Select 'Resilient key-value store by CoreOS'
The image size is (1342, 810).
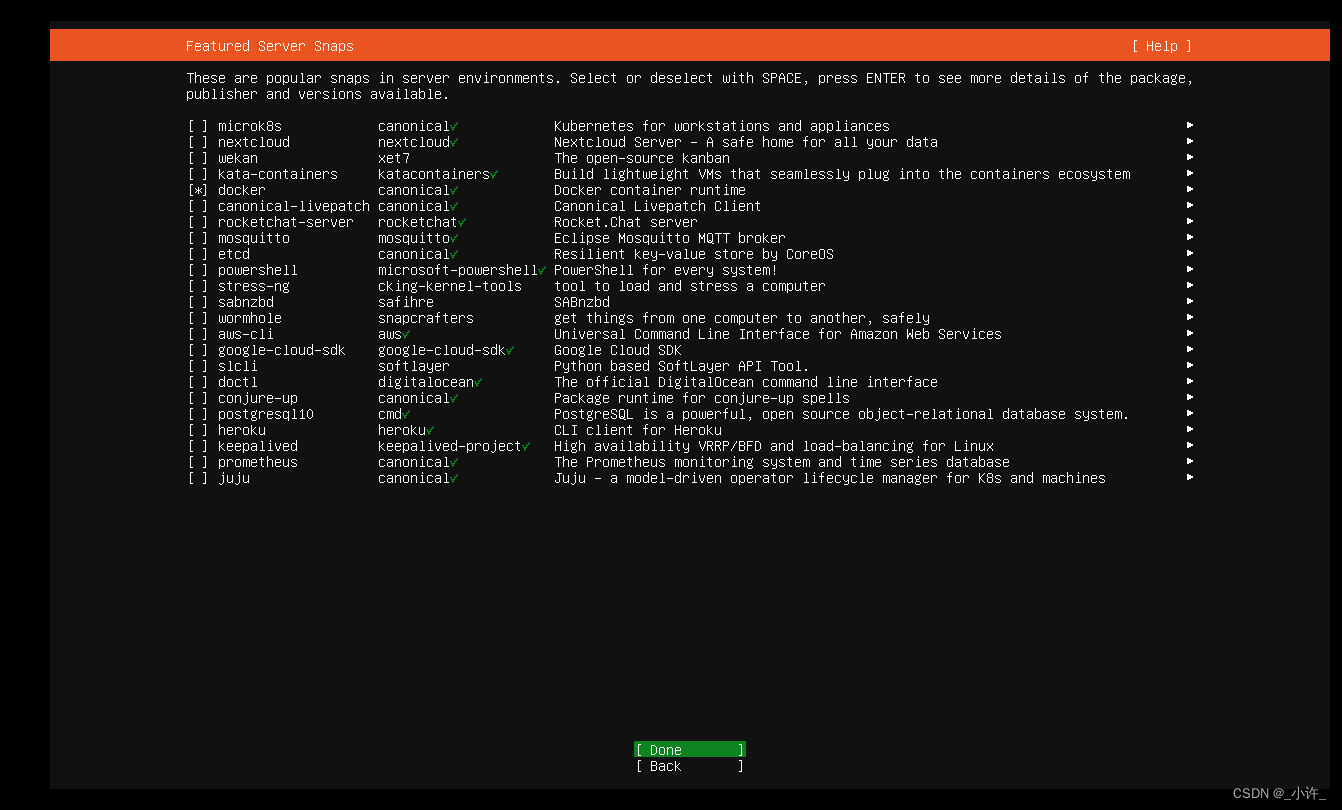pyautogui.click(x=694, y=254)
